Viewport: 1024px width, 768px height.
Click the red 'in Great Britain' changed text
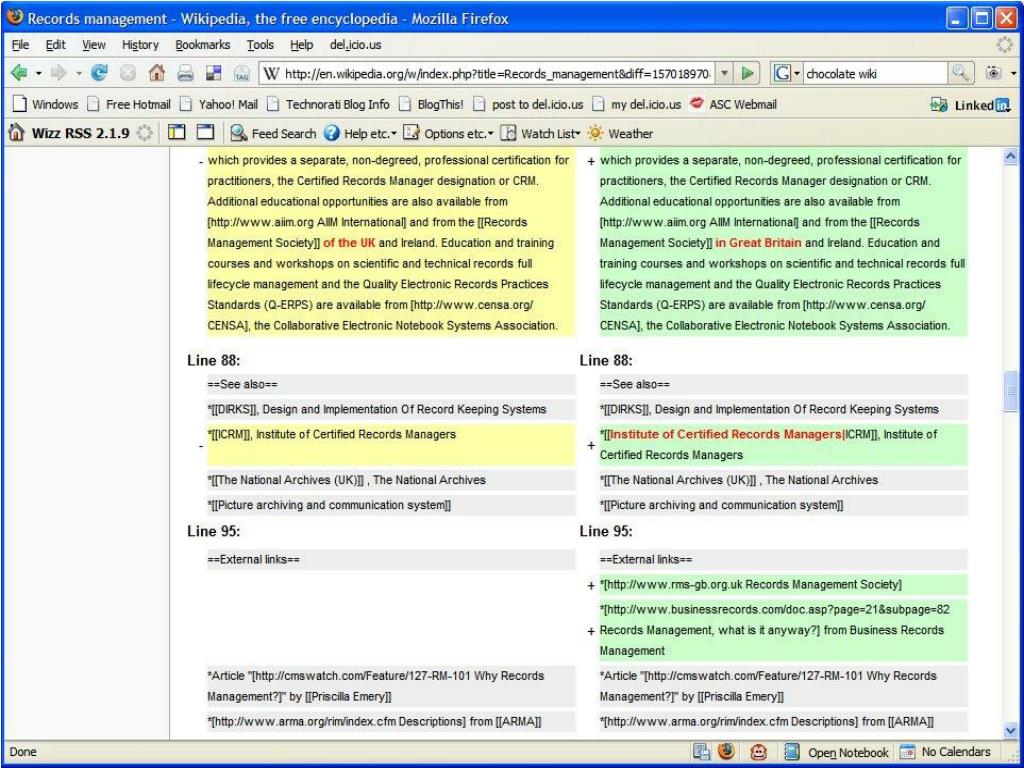tap(758, 243)
